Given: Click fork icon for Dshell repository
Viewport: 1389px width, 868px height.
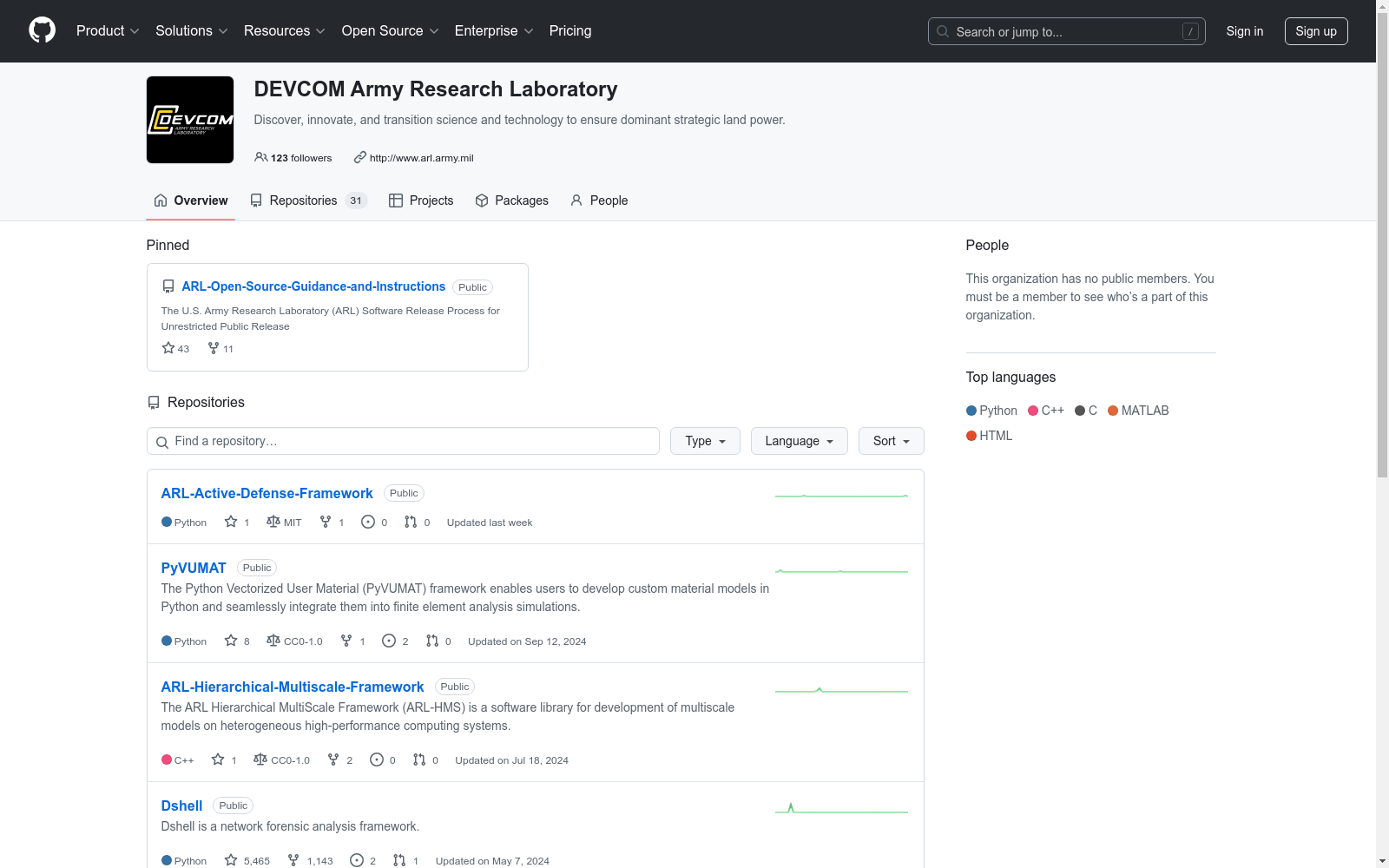Looking at the screenshot, I should (x=293, y=860).
